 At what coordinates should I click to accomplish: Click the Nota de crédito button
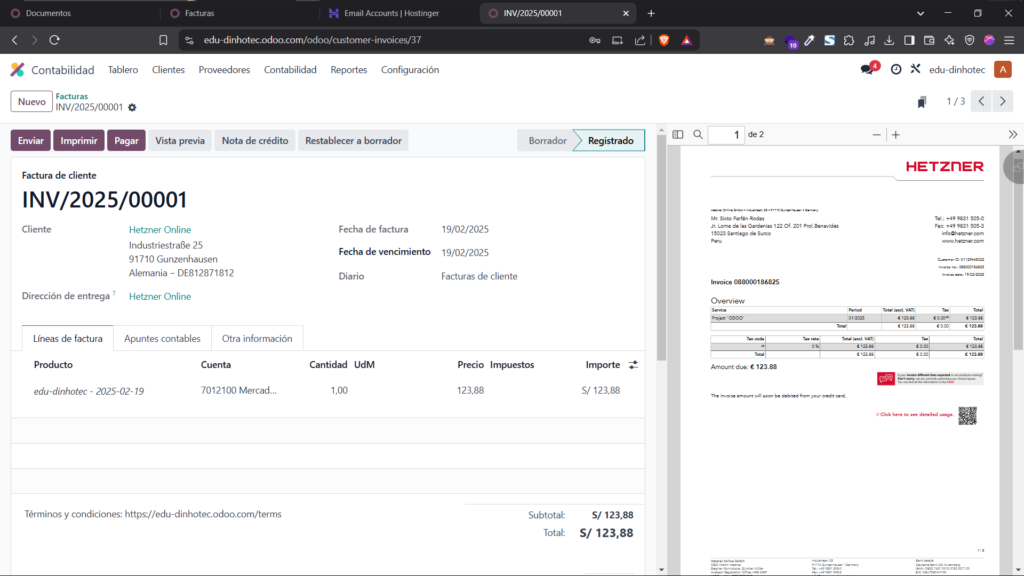[x=255, y=140]
